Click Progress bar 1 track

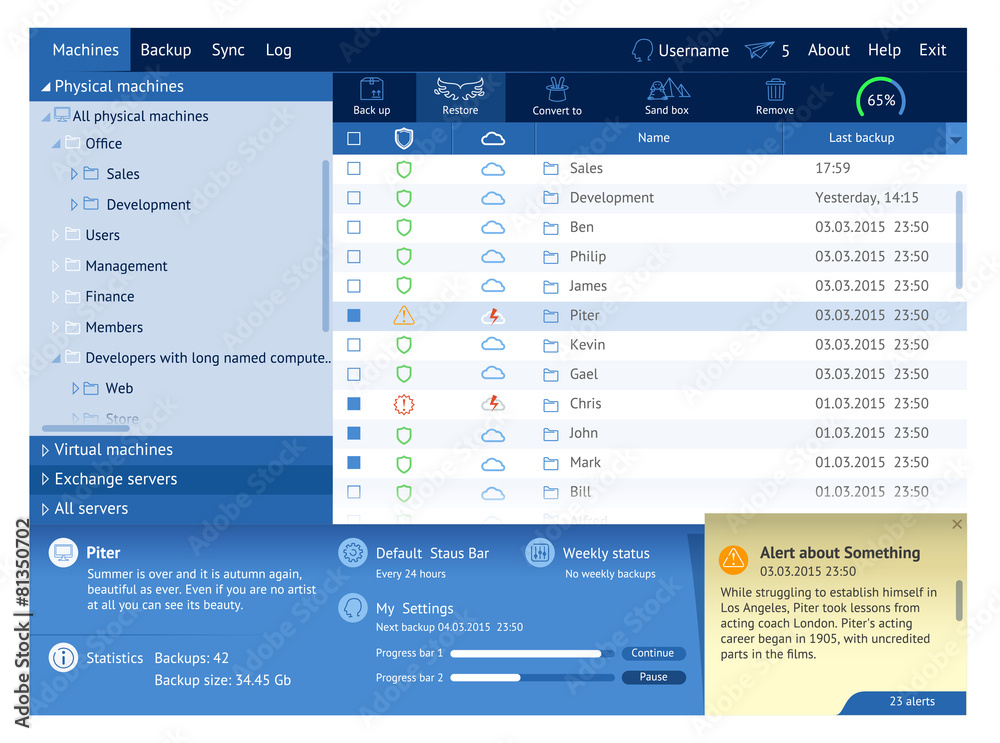tap(533, 654)
